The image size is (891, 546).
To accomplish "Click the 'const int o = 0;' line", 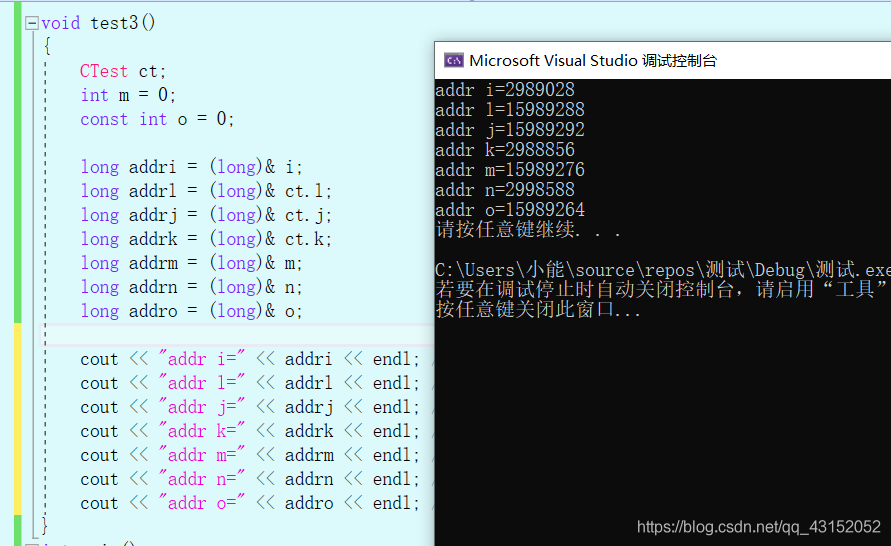I will click(157, 119).
